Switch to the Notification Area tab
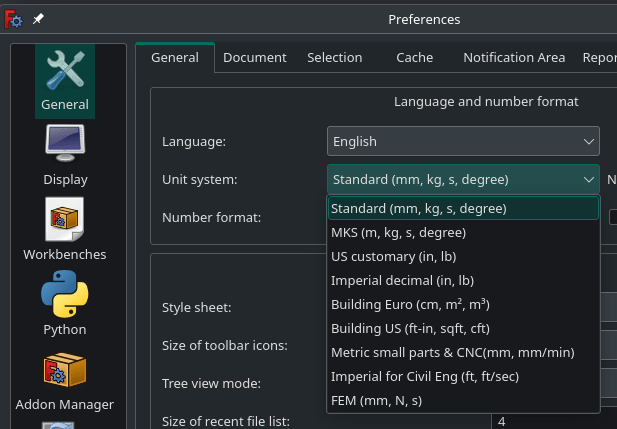The height and width of the screenshot is (429, 617). click(x=514, y=57)
